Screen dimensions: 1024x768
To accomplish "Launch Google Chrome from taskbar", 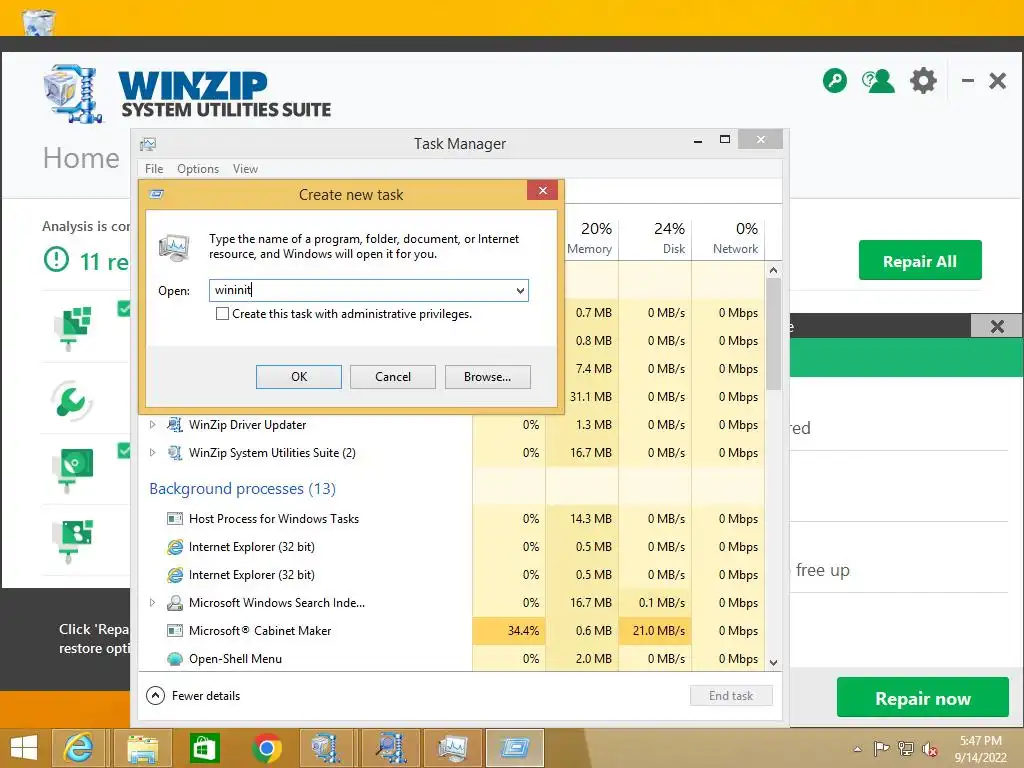I will (266, 748).
